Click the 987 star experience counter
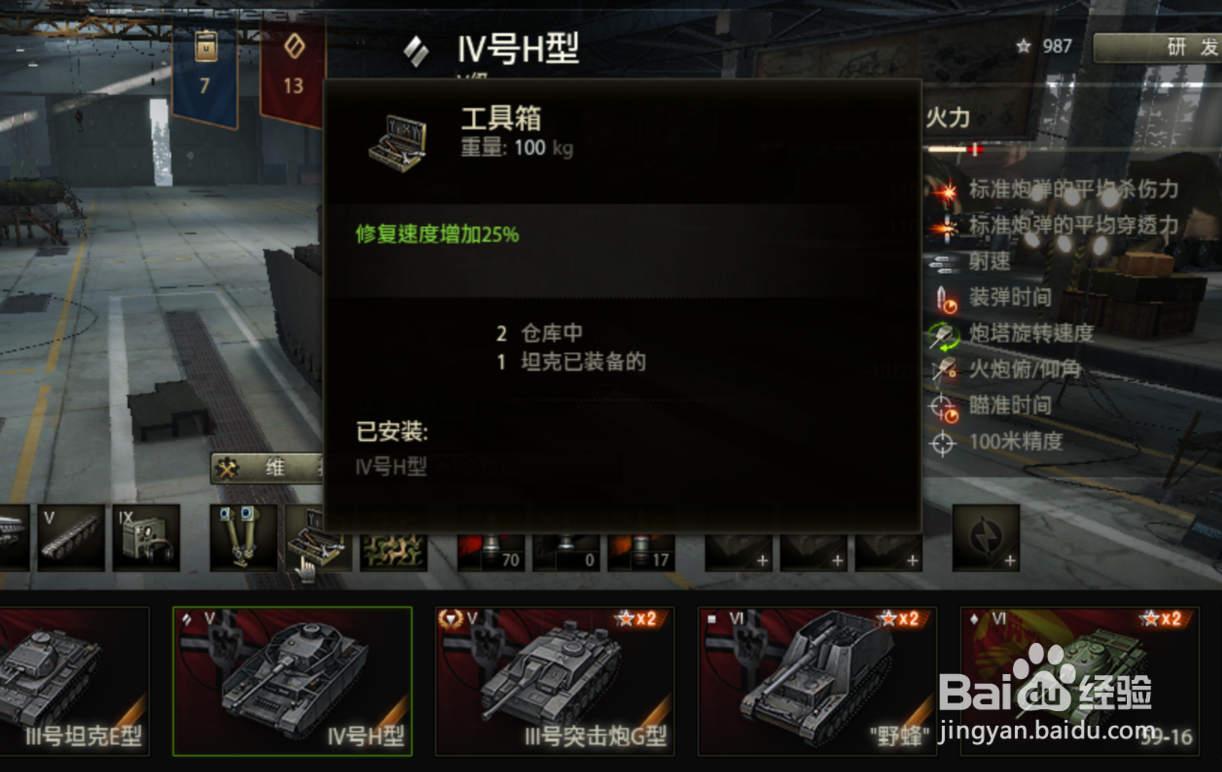This screenshot has width=1222, height=772. [x=1044, y=46]
